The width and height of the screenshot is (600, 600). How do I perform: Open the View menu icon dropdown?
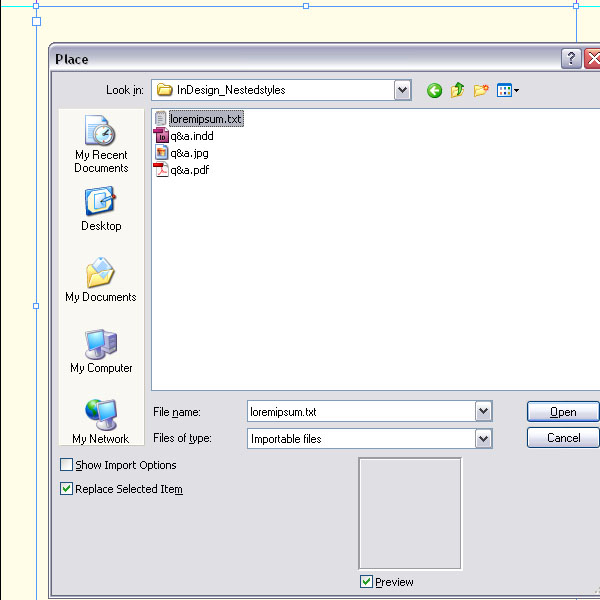click(508, 90)
